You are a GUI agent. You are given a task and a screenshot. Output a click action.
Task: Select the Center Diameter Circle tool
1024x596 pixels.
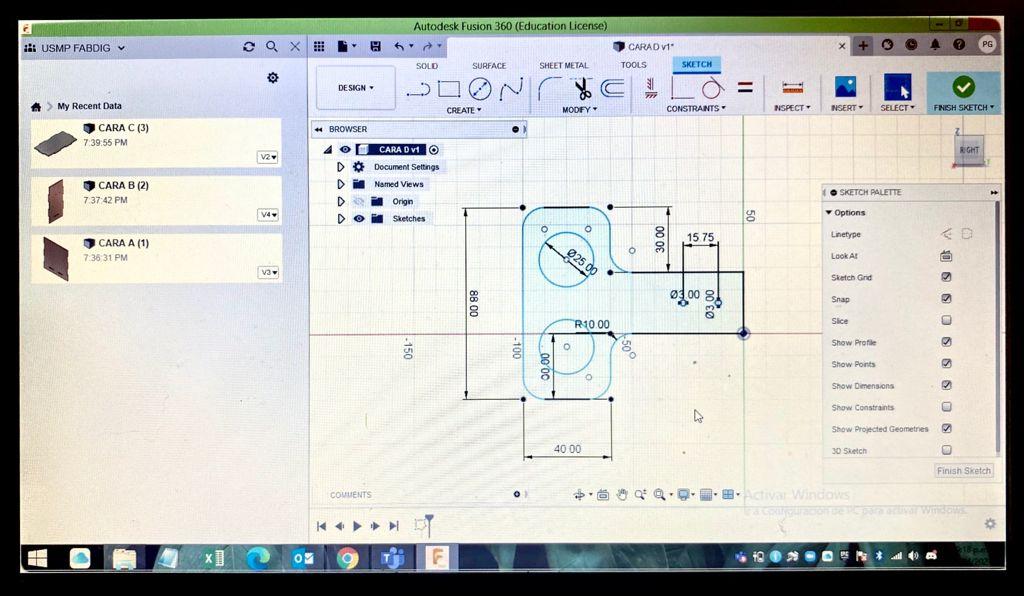click(480, 89)
